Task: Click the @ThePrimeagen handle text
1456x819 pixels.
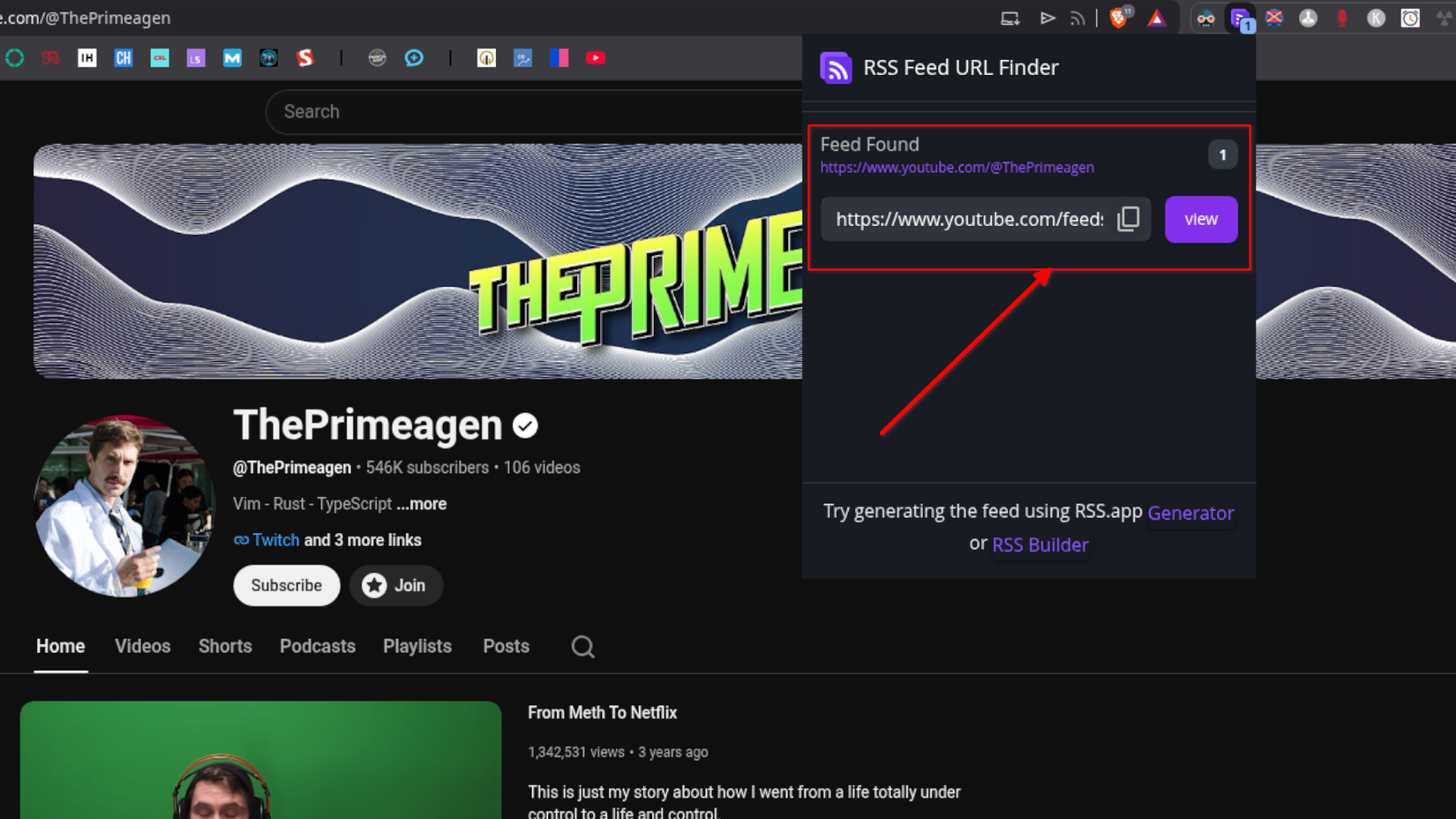Action: tap(292, 468)
